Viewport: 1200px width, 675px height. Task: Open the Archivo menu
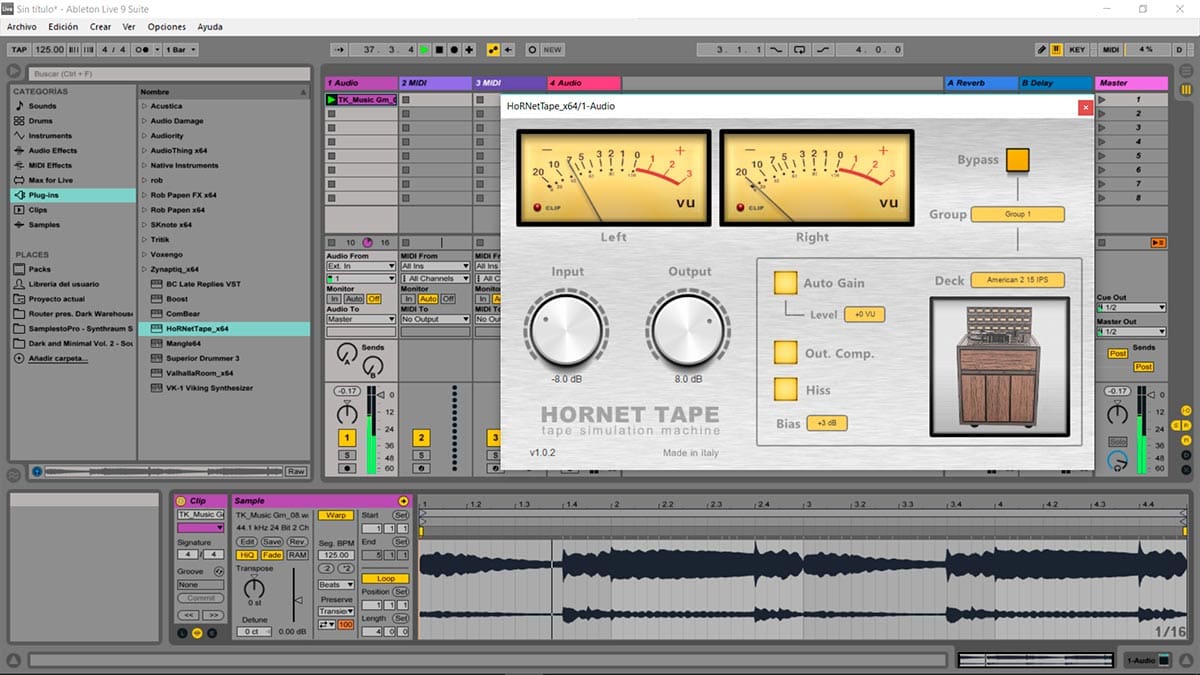point(21,27)
